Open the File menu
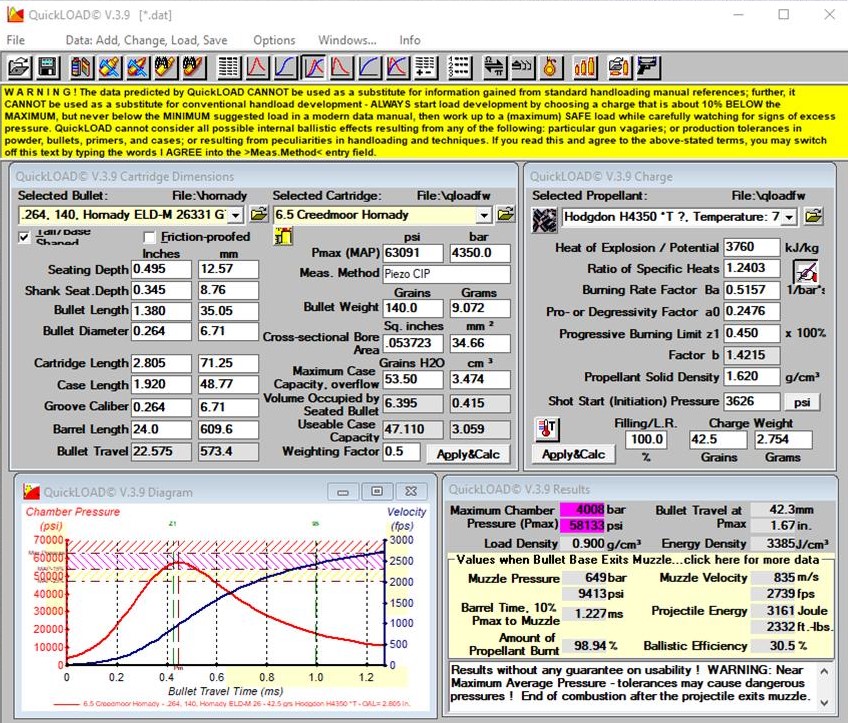 coord(16,40)
